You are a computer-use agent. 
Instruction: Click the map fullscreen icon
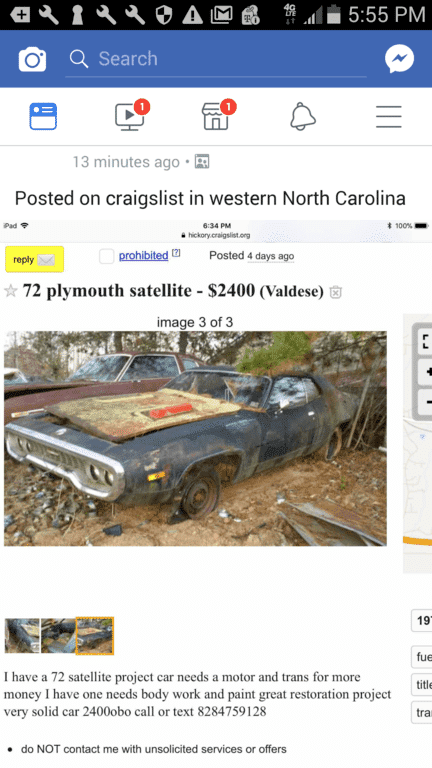click(424, 341)
